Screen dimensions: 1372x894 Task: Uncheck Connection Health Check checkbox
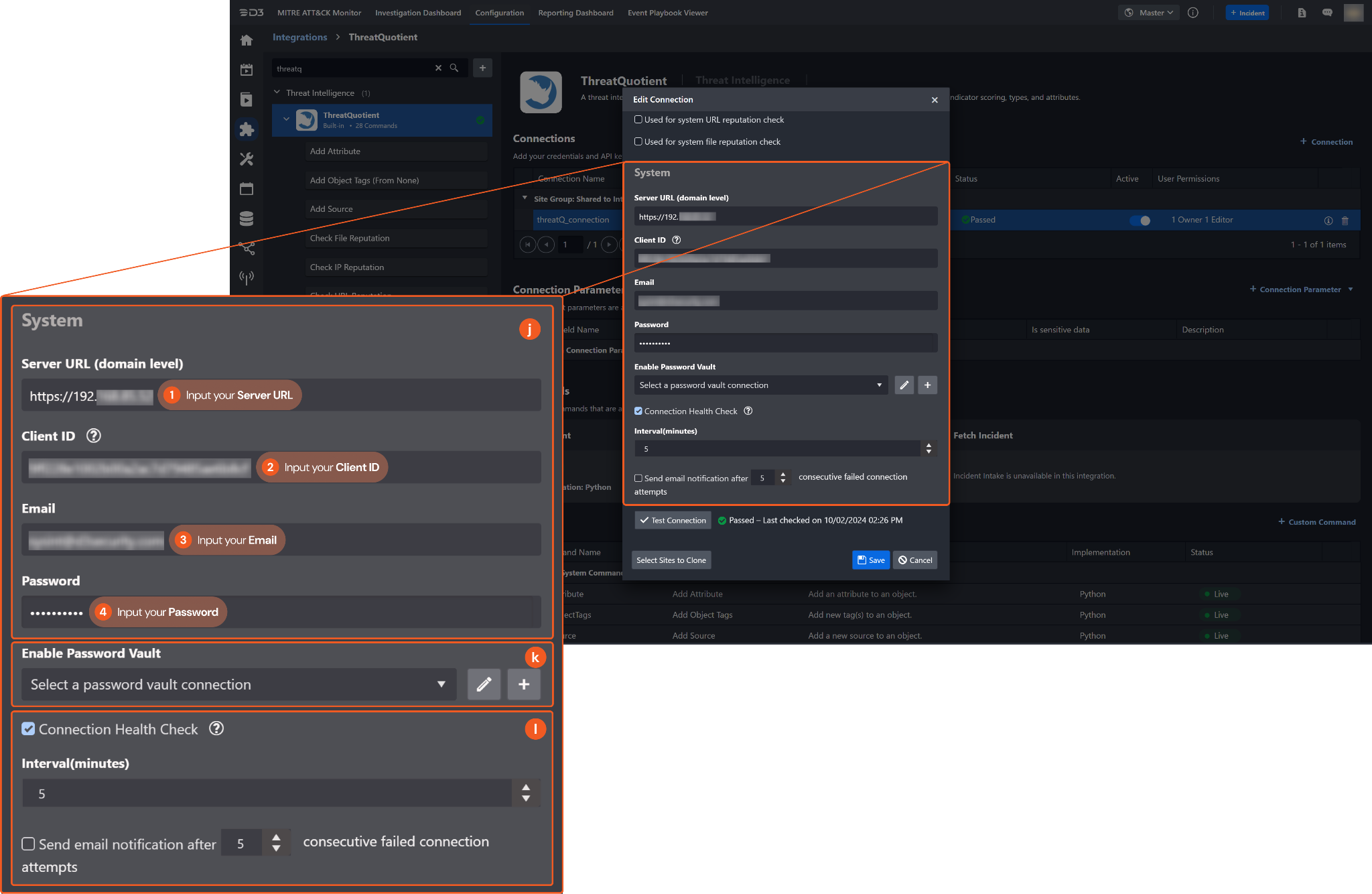click(638, 411)
